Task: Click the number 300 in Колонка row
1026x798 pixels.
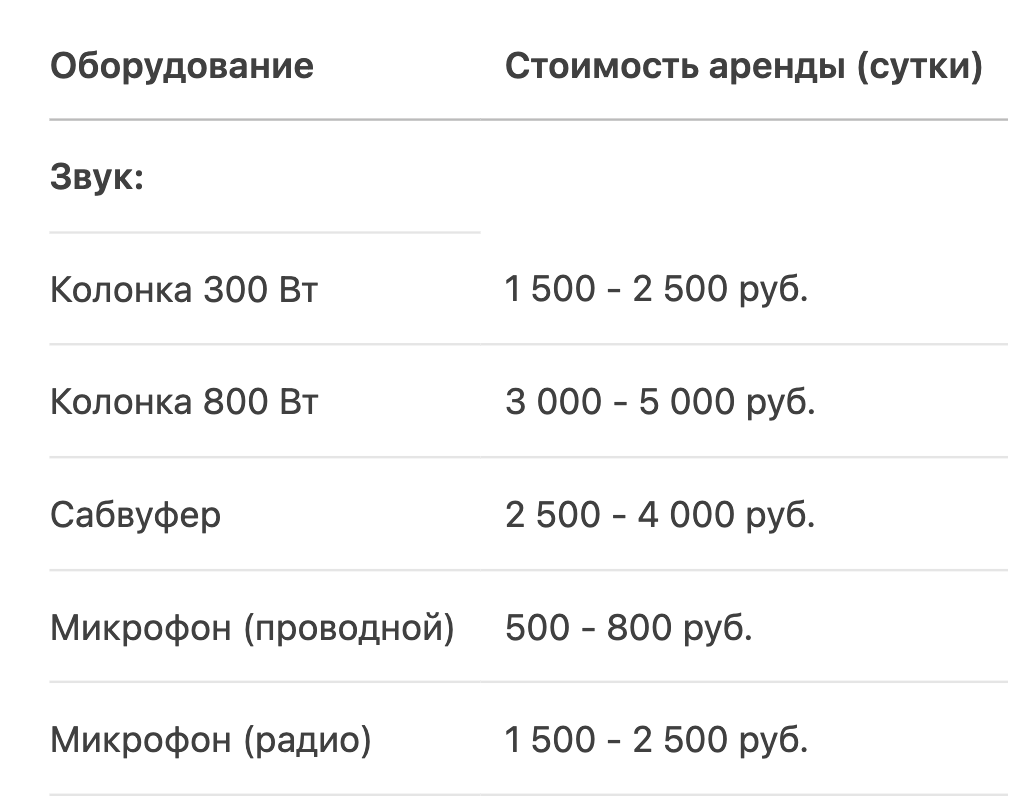Action: click(x=236, y=289)
